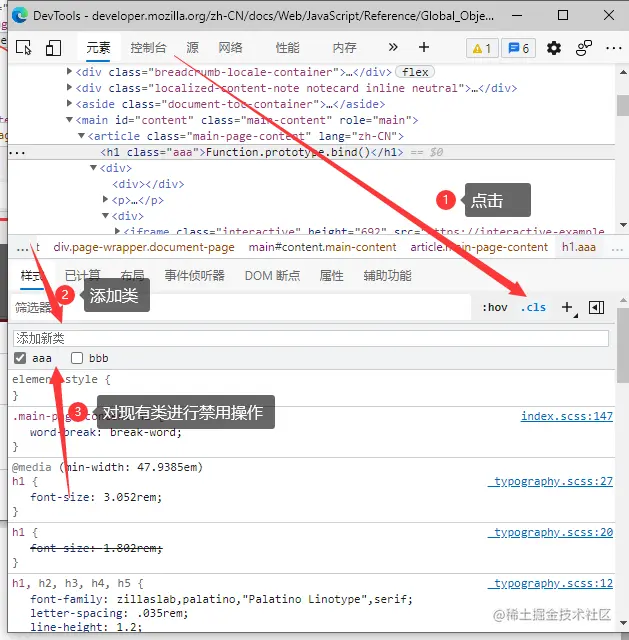Viewport: 629px width, 640px height.
Task: Click the flex badge on breadcrumb div
Action: (x=415, y=72)
